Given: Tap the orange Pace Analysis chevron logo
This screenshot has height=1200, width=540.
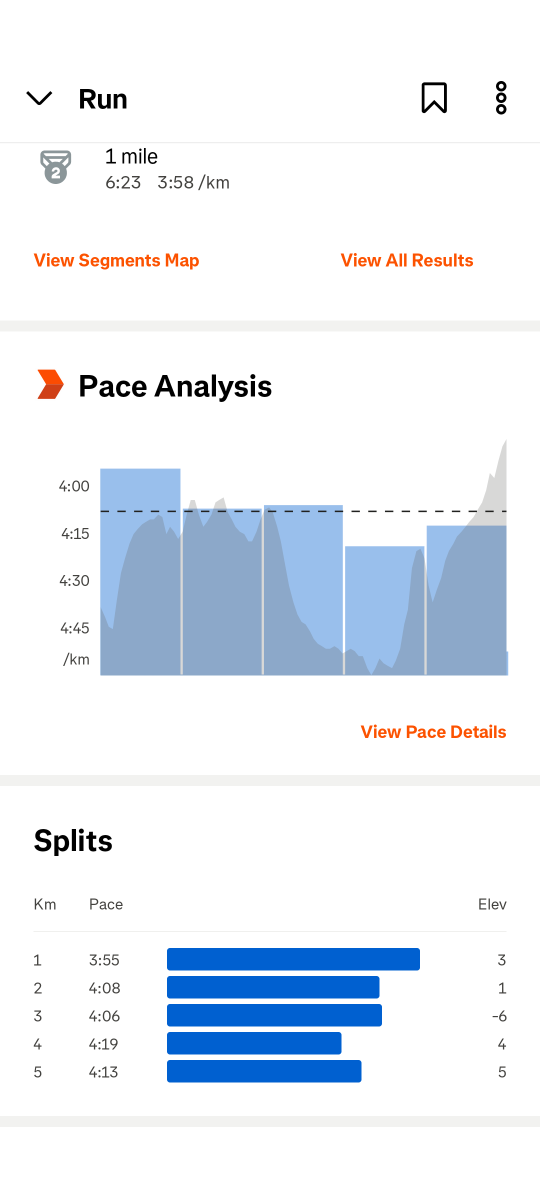Looking at the screenshot, I should tap(50, 385).
